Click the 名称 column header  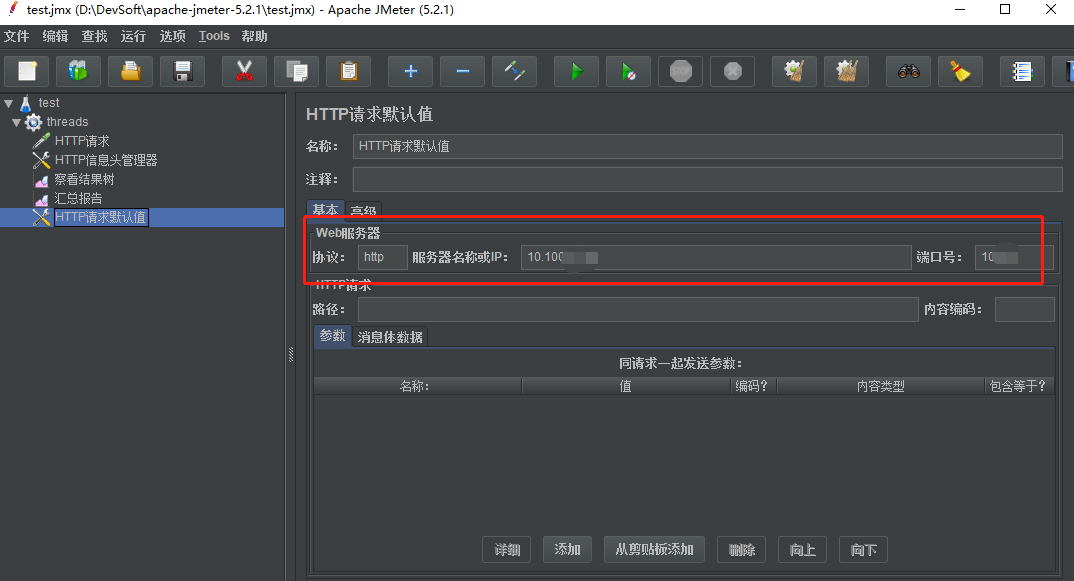click(417, 386)
